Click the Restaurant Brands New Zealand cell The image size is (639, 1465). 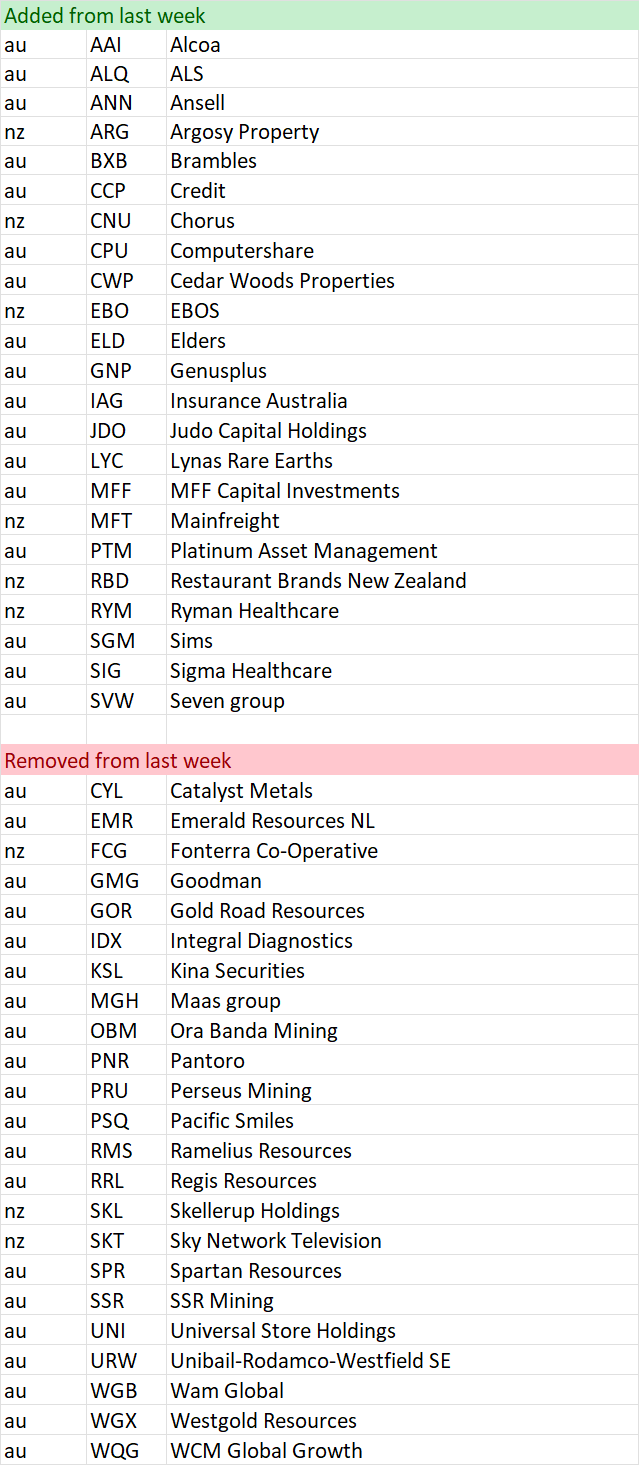click(402, 580)
